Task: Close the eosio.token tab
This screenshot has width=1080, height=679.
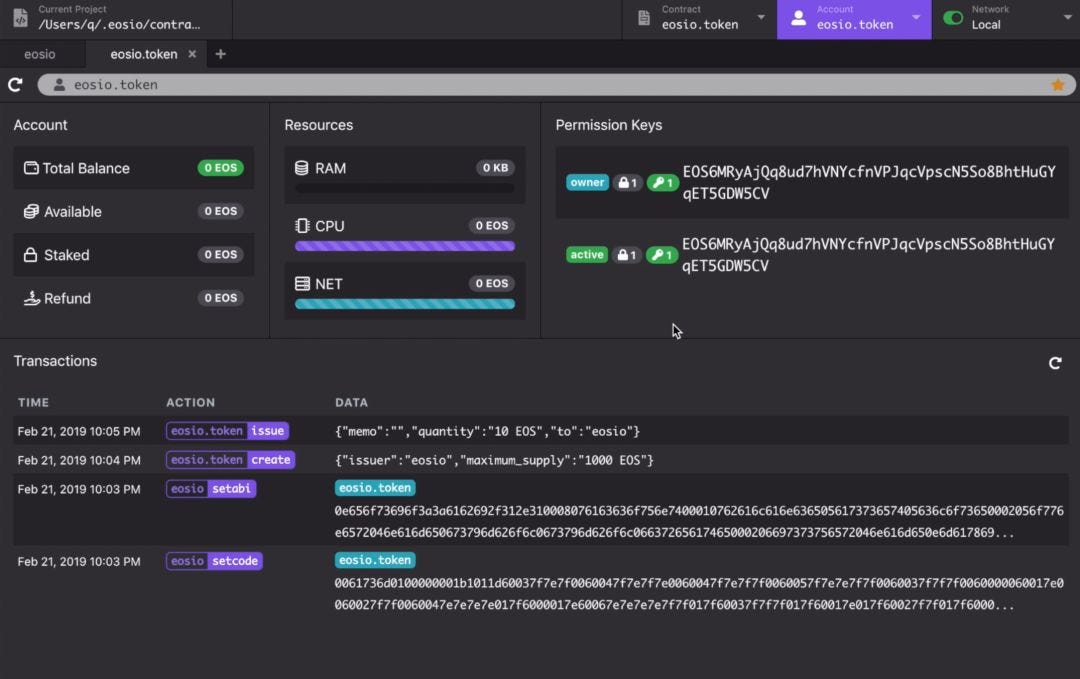Action: 192,54
